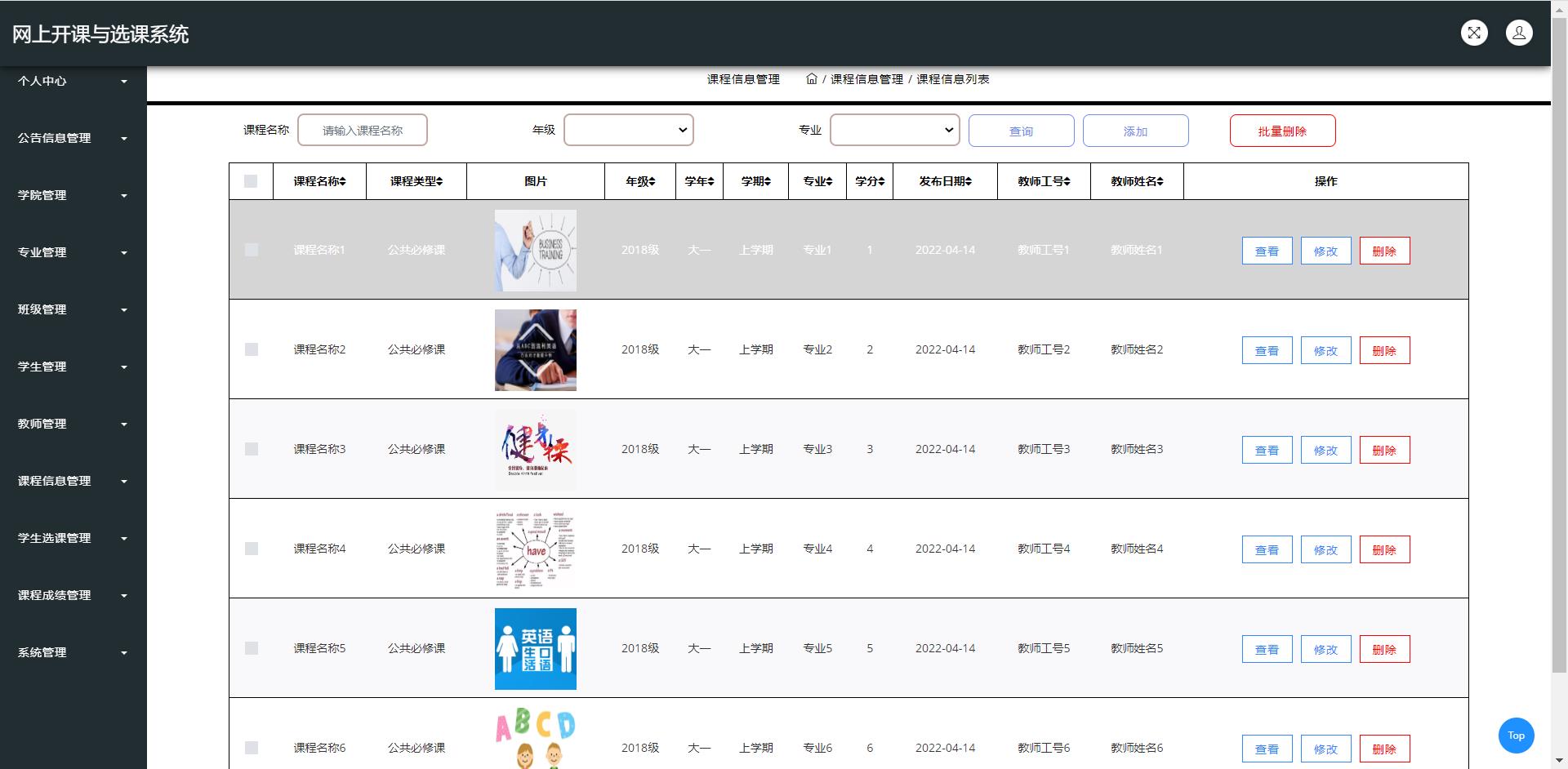Click 删除 for 课程名称6 row
This screenshot has height=769, width=1568.
point(1384,749)
